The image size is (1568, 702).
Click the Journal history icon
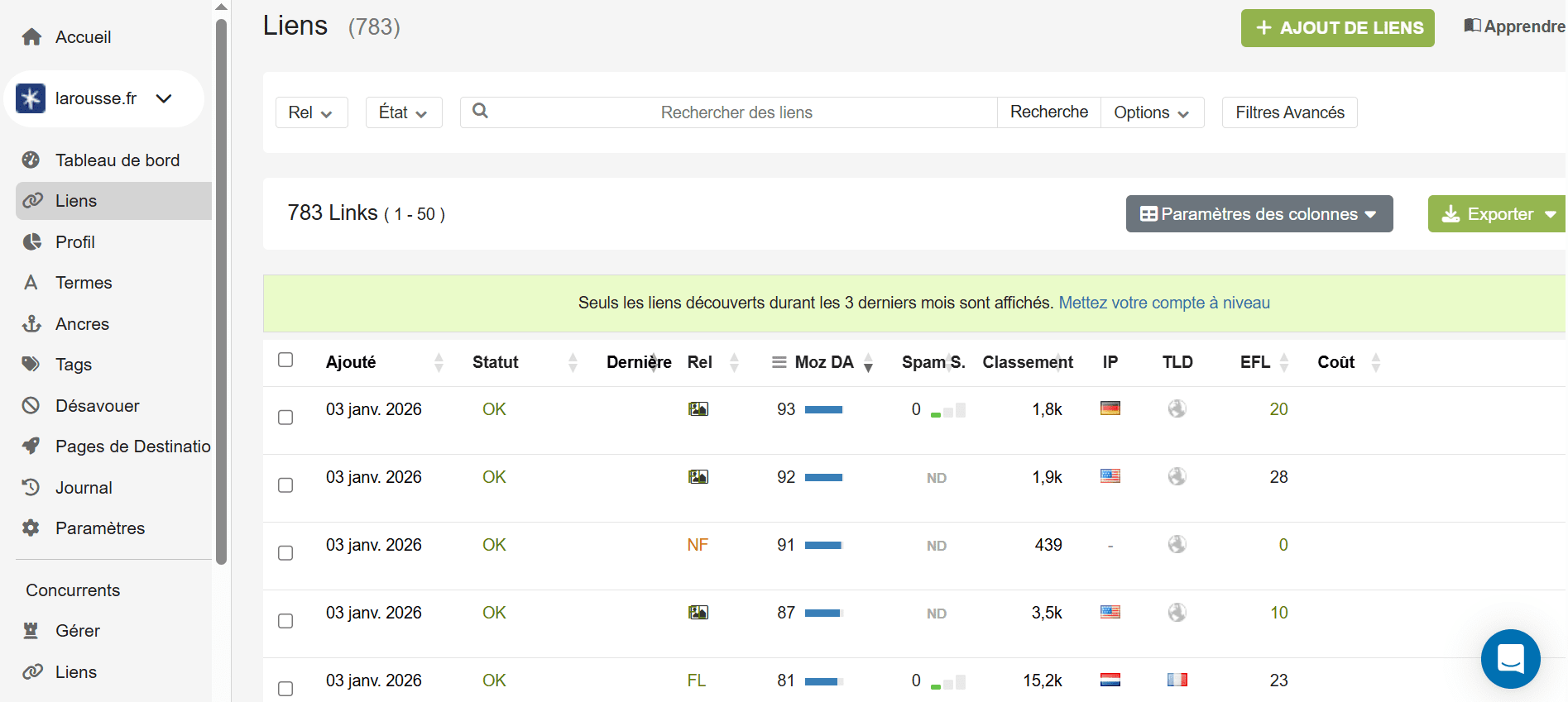31,488
